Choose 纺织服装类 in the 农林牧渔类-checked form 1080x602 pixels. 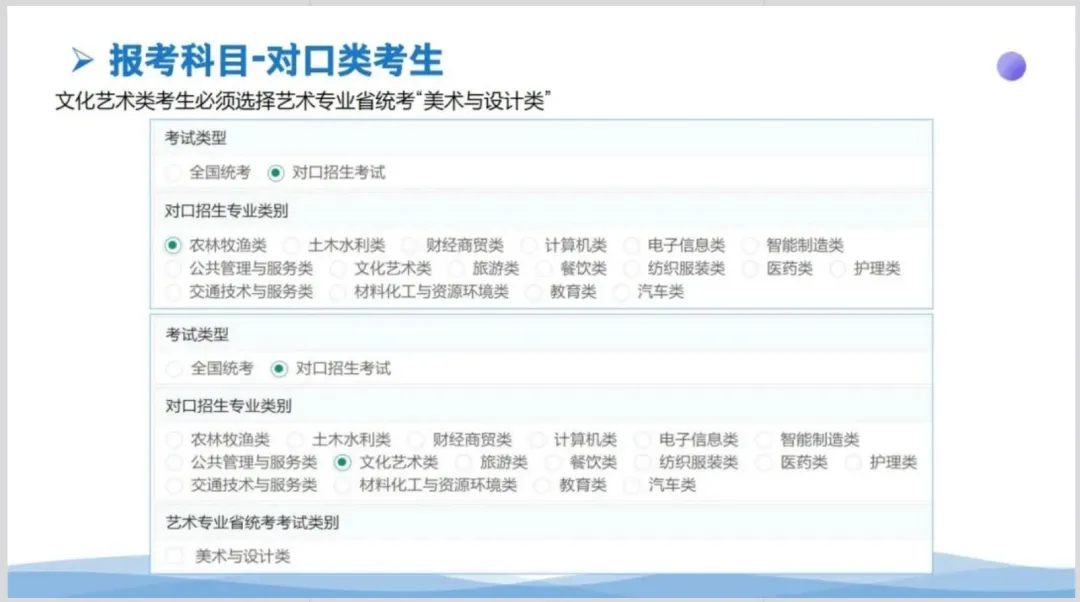631,269
